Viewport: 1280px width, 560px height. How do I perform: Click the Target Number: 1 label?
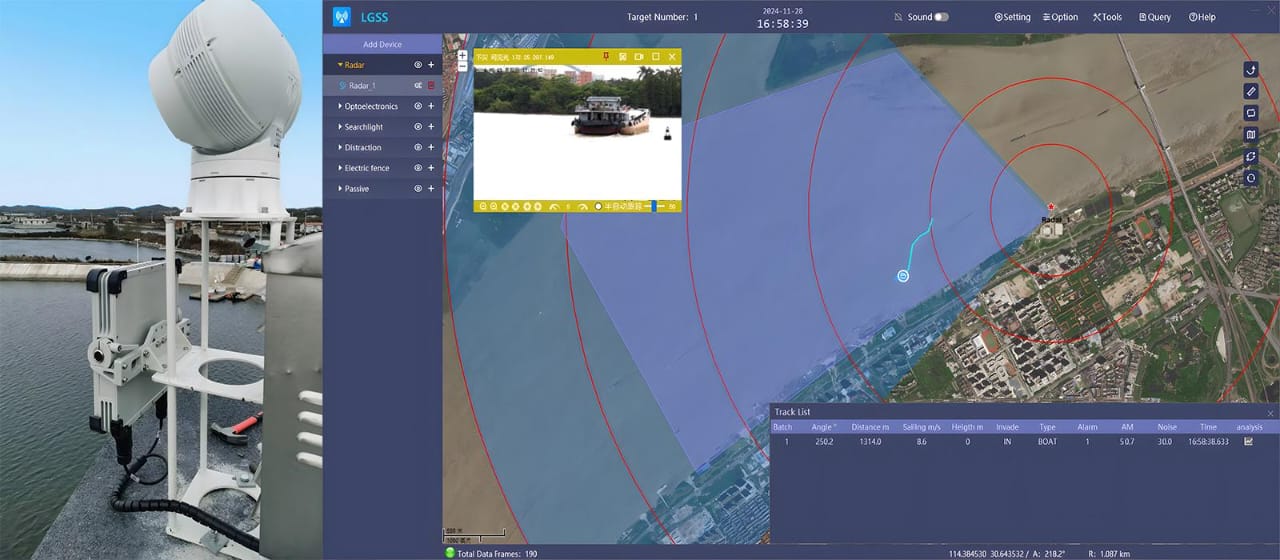coord(662,17)
